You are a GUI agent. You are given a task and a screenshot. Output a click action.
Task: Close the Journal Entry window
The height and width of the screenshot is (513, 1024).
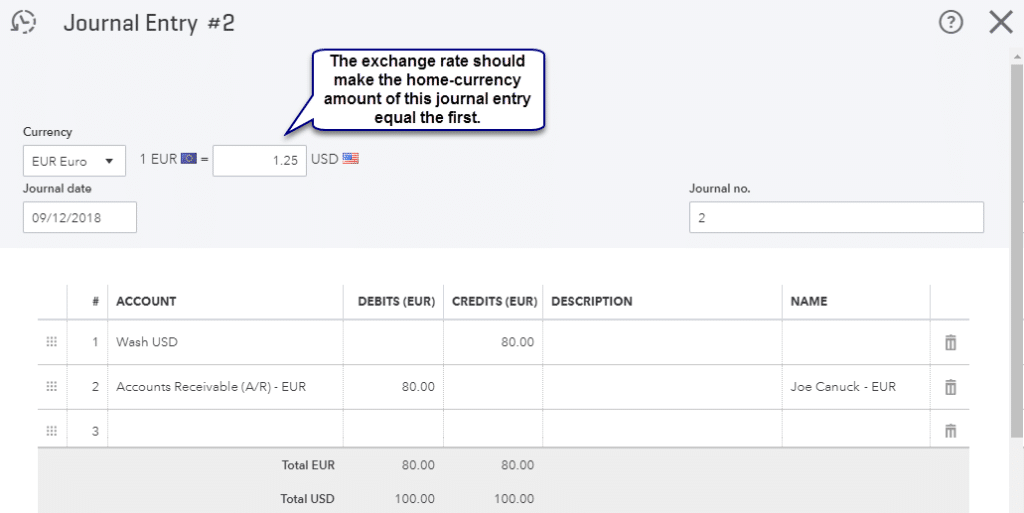pos(1000,23)
